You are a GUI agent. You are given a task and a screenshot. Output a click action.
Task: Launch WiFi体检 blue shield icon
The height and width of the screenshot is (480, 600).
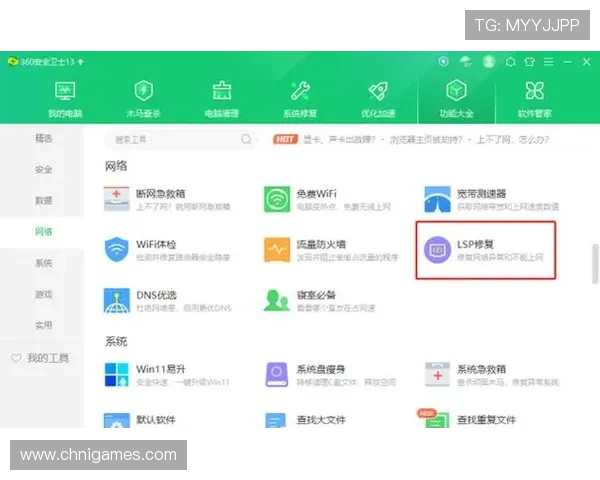[117, 250]
